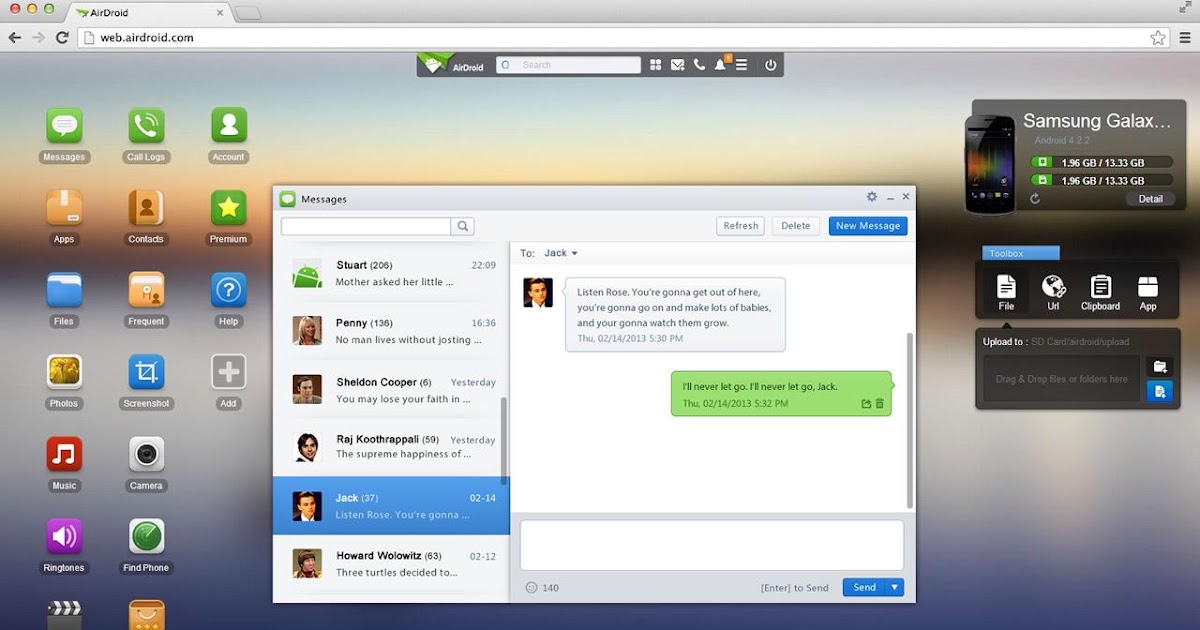Open the Messages desktop icon
The height and width of the screenshot is (630, 1200).
64,126
